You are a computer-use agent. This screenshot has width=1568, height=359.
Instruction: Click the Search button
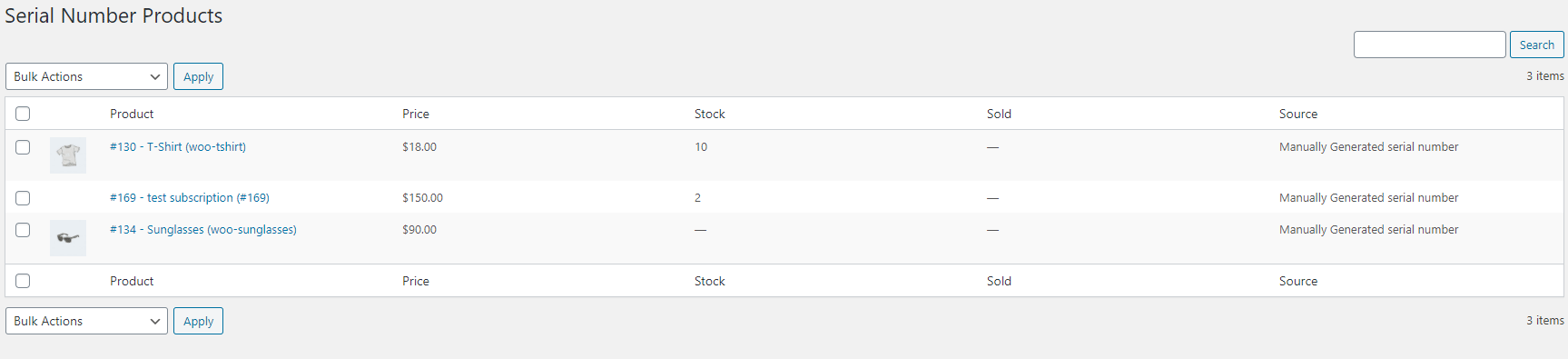1536,45
